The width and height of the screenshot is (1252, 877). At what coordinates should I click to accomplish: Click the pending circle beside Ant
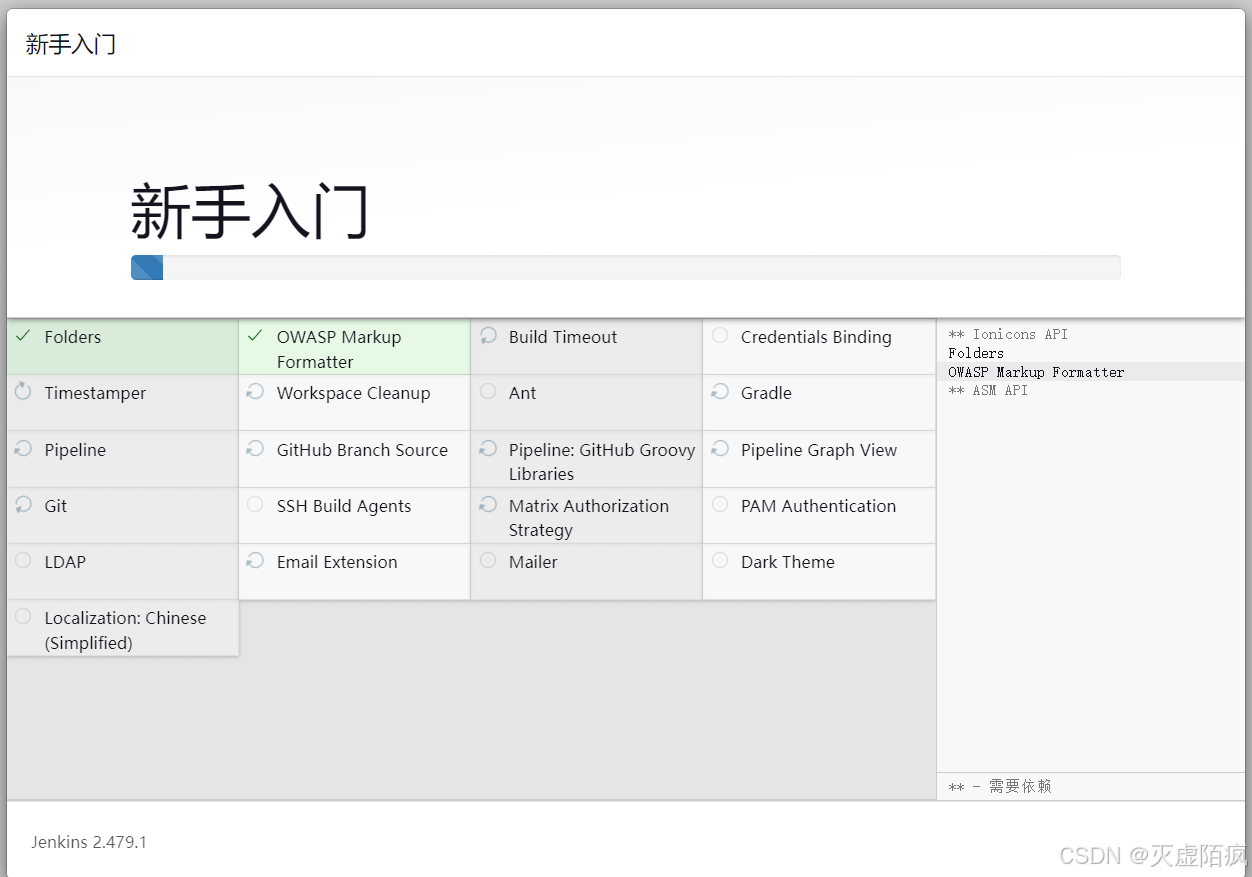pyautogui.click(x=488, y=391)
